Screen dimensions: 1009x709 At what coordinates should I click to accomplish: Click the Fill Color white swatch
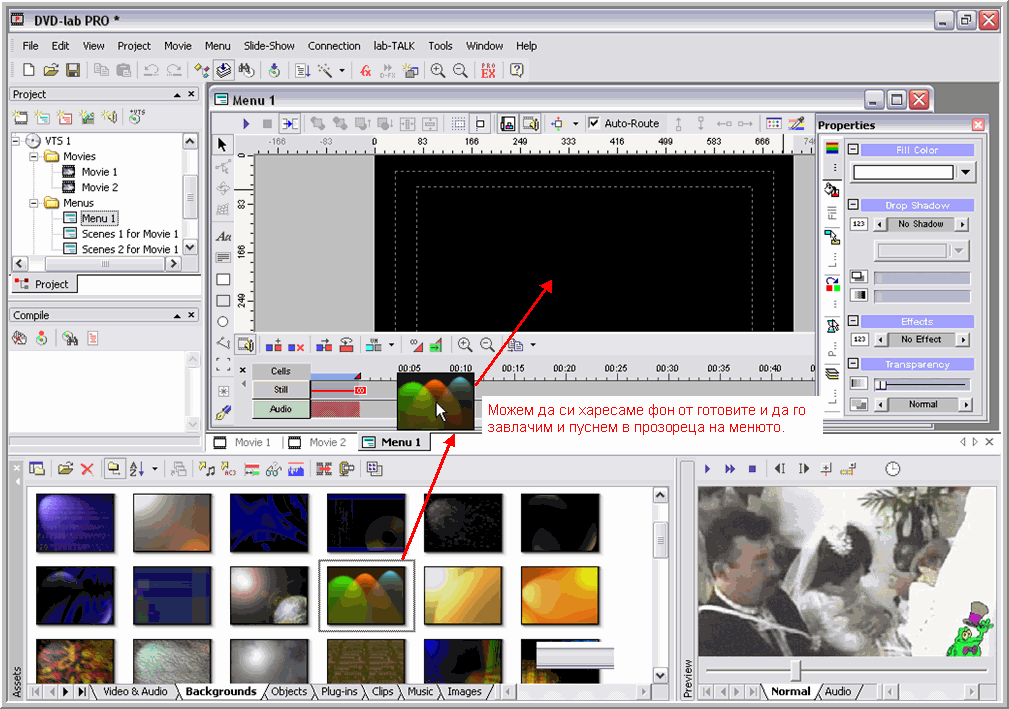point(903,172)
